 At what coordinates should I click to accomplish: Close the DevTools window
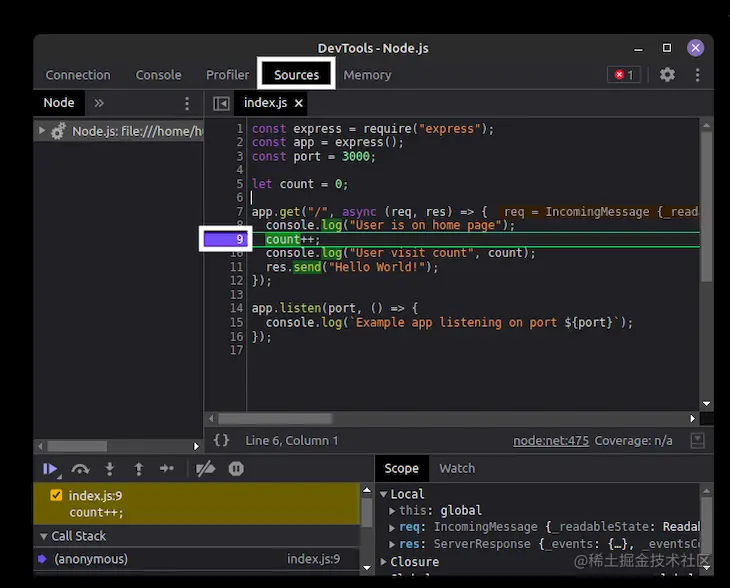click(696, 47)
